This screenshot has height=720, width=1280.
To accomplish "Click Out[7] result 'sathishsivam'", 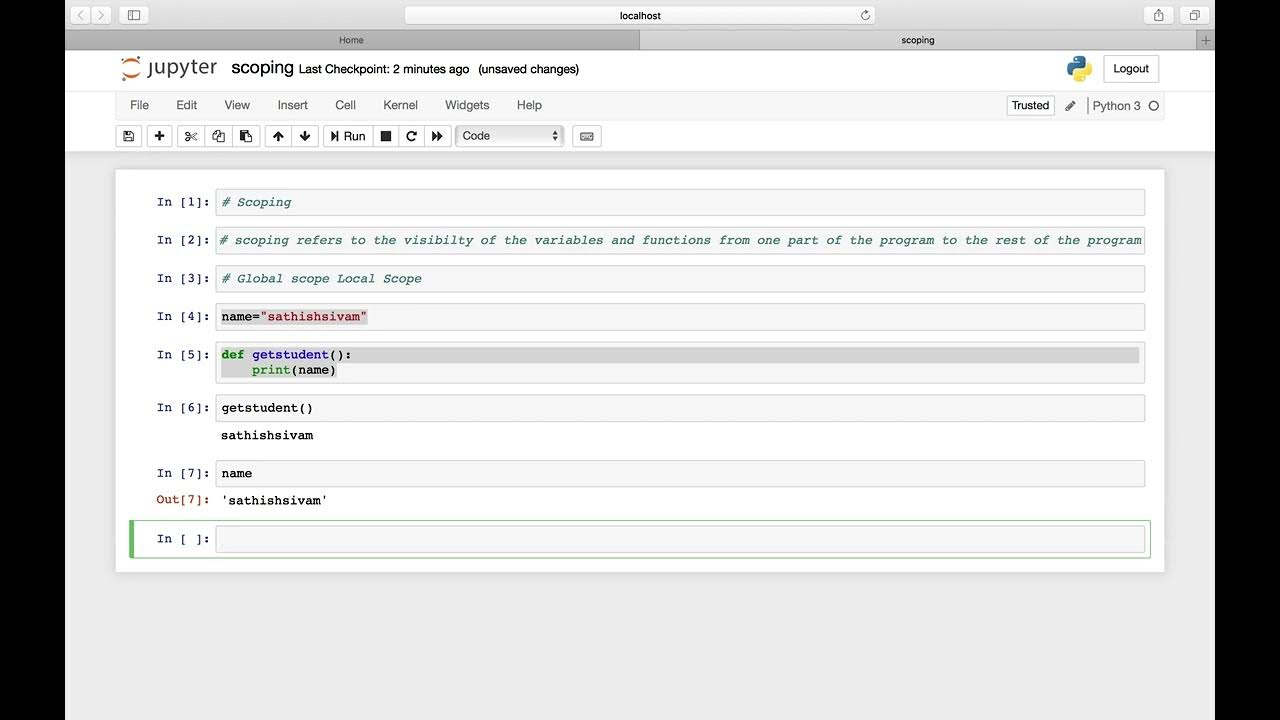I will click(274, 500).
